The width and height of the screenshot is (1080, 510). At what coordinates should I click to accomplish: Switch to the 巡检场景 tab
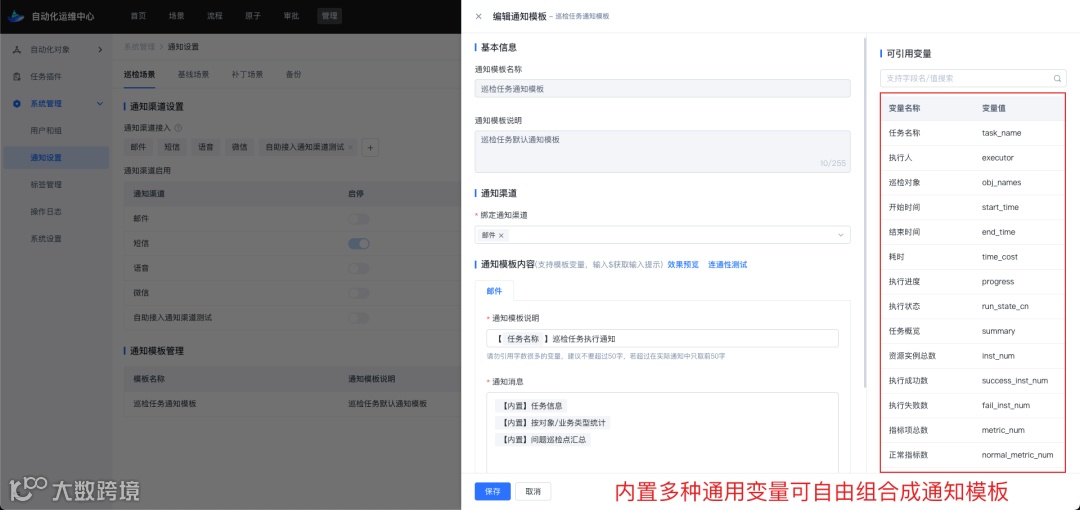point(138,74)
